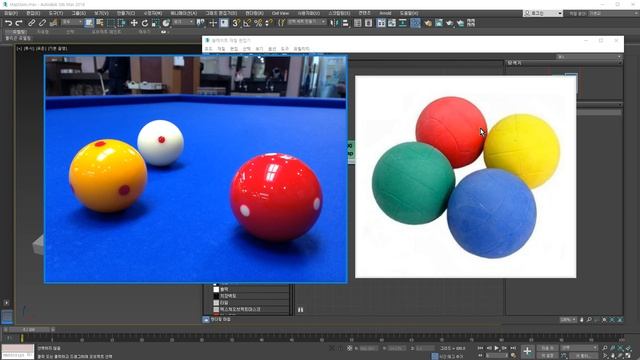Activate the Select and Rotate tool

pyautogui.click(x=144, y=23)
